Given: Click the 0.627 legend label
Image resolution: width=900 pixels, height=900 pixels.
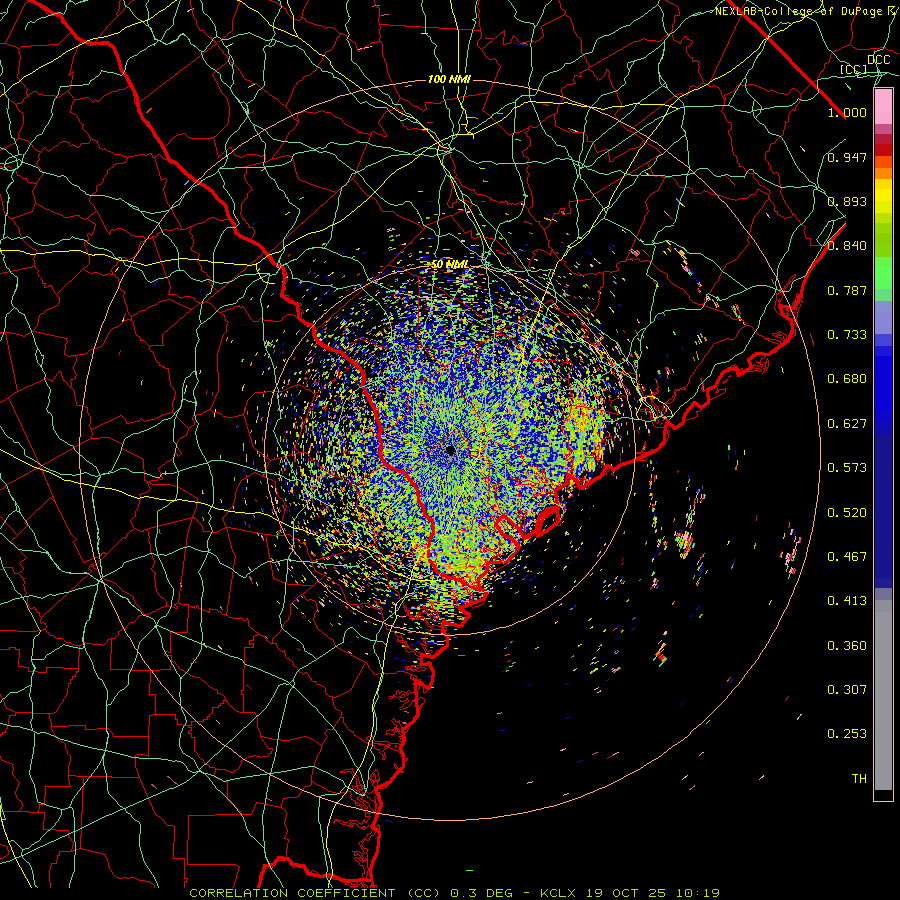Looking at the screenshot, I should coord(847,424).
